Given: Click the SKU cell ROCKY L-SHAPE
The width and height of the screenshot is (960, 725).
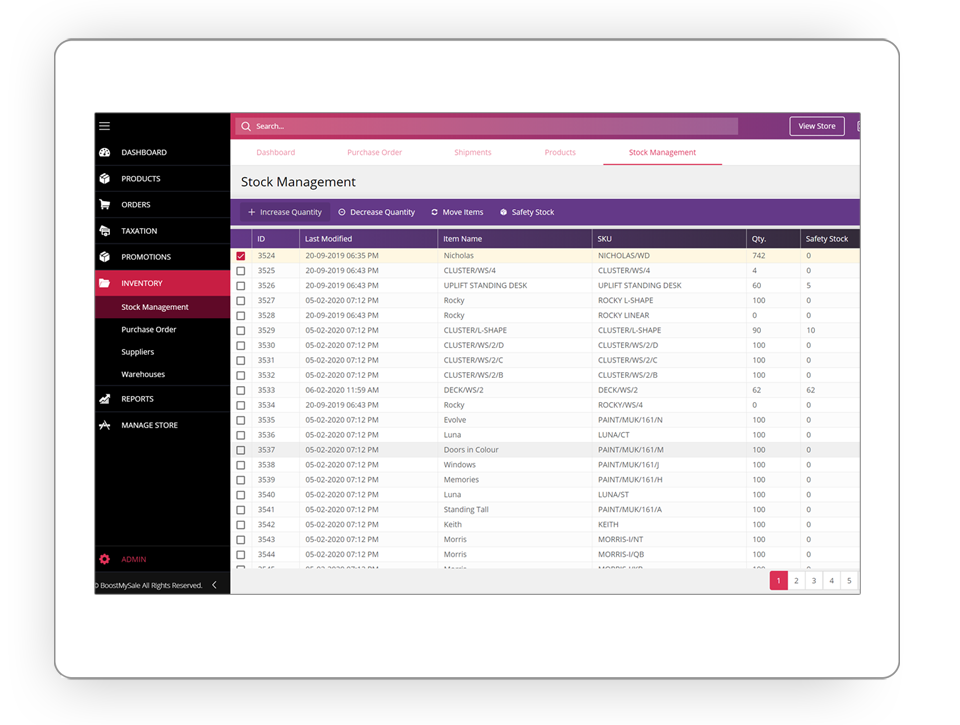Looking at the screenshot, I should point(625,300).
